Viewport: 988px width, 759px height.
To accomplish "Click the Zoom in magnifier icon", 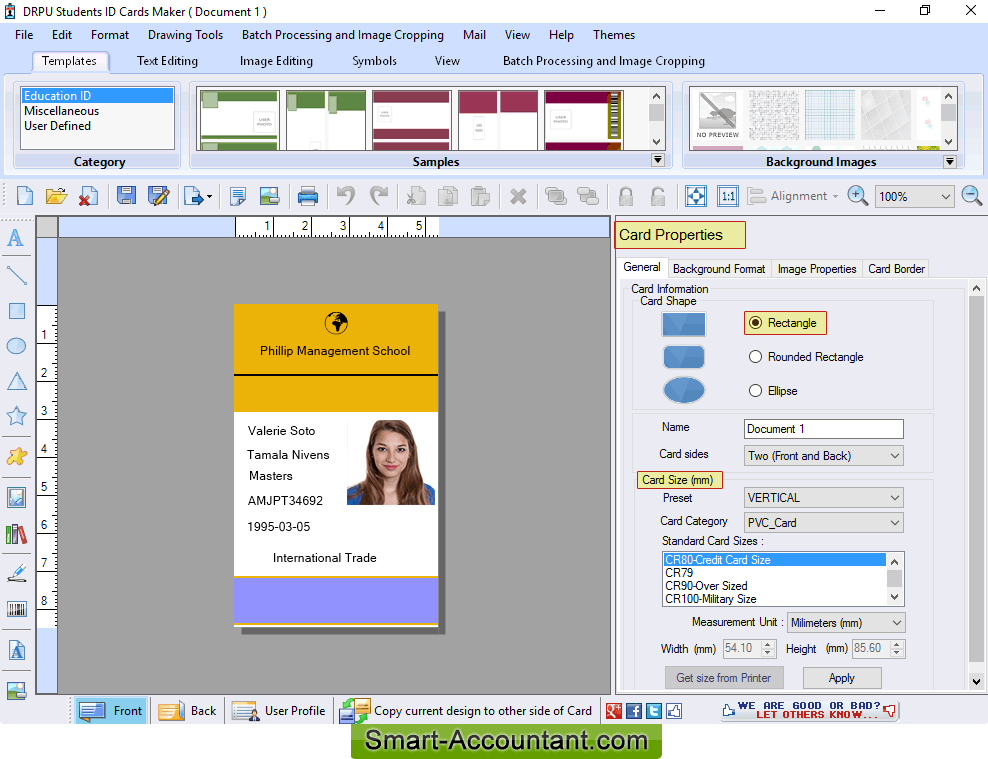I will tap(857, 196).
